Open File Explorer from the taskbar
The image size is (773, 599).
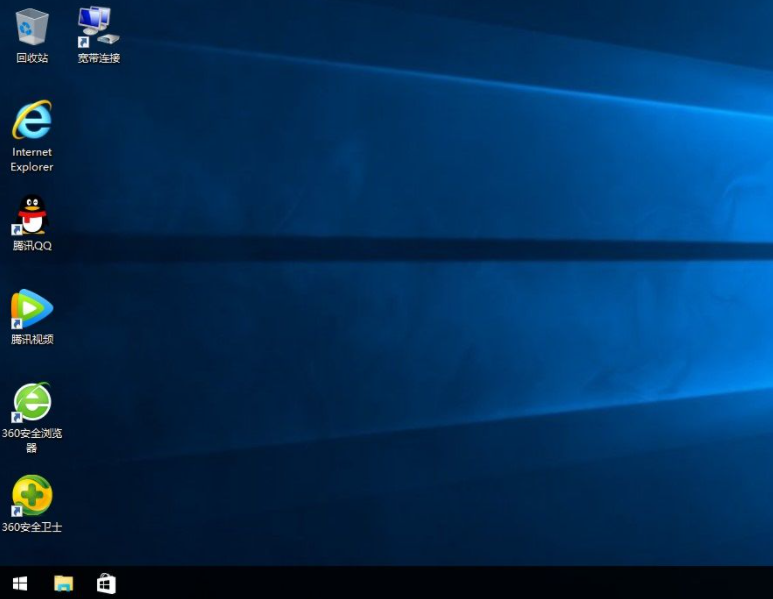click(63, 583)
